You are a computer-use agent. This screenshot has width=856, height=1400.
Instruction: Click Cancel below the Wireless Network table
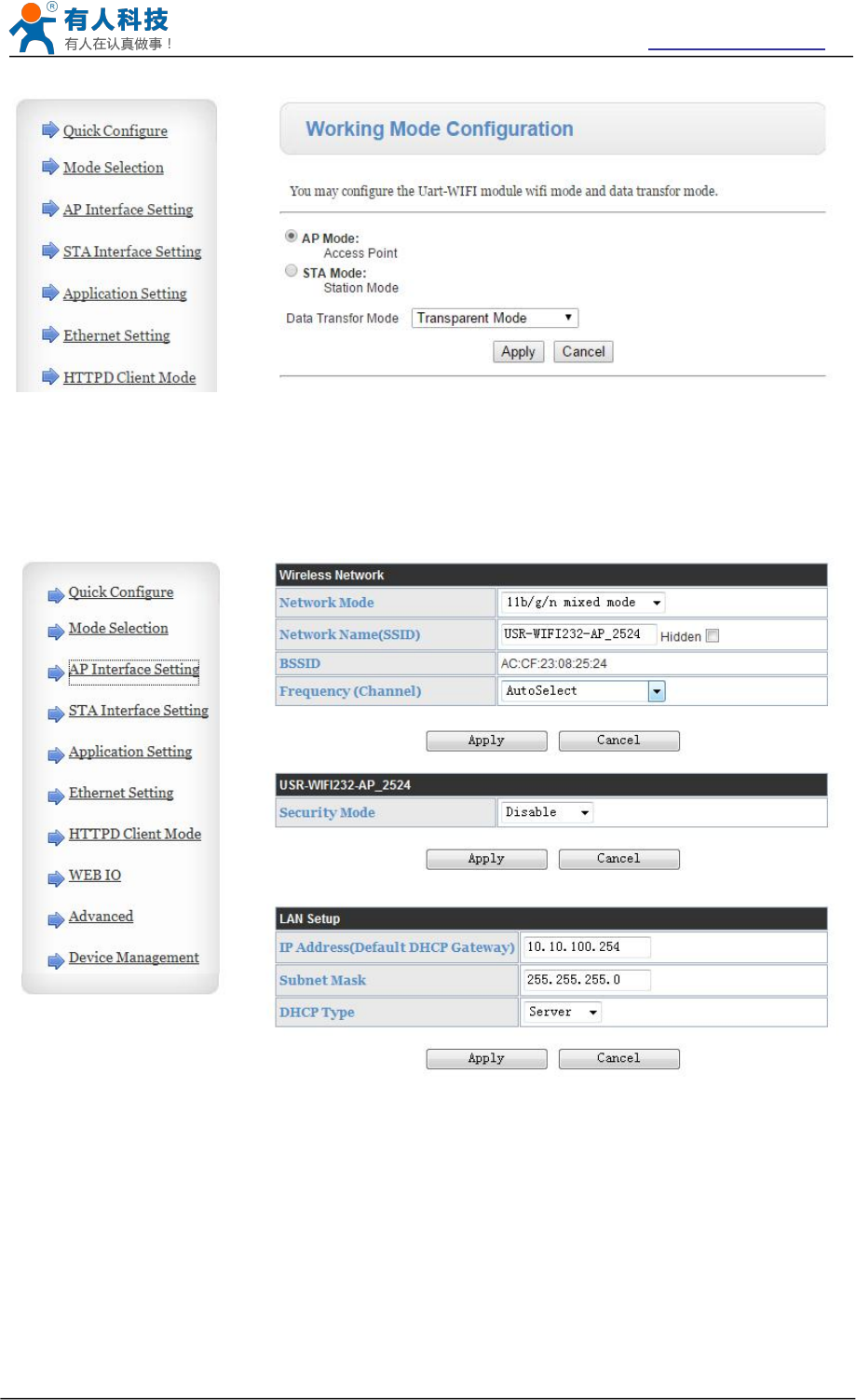click(x=618, y=741)
